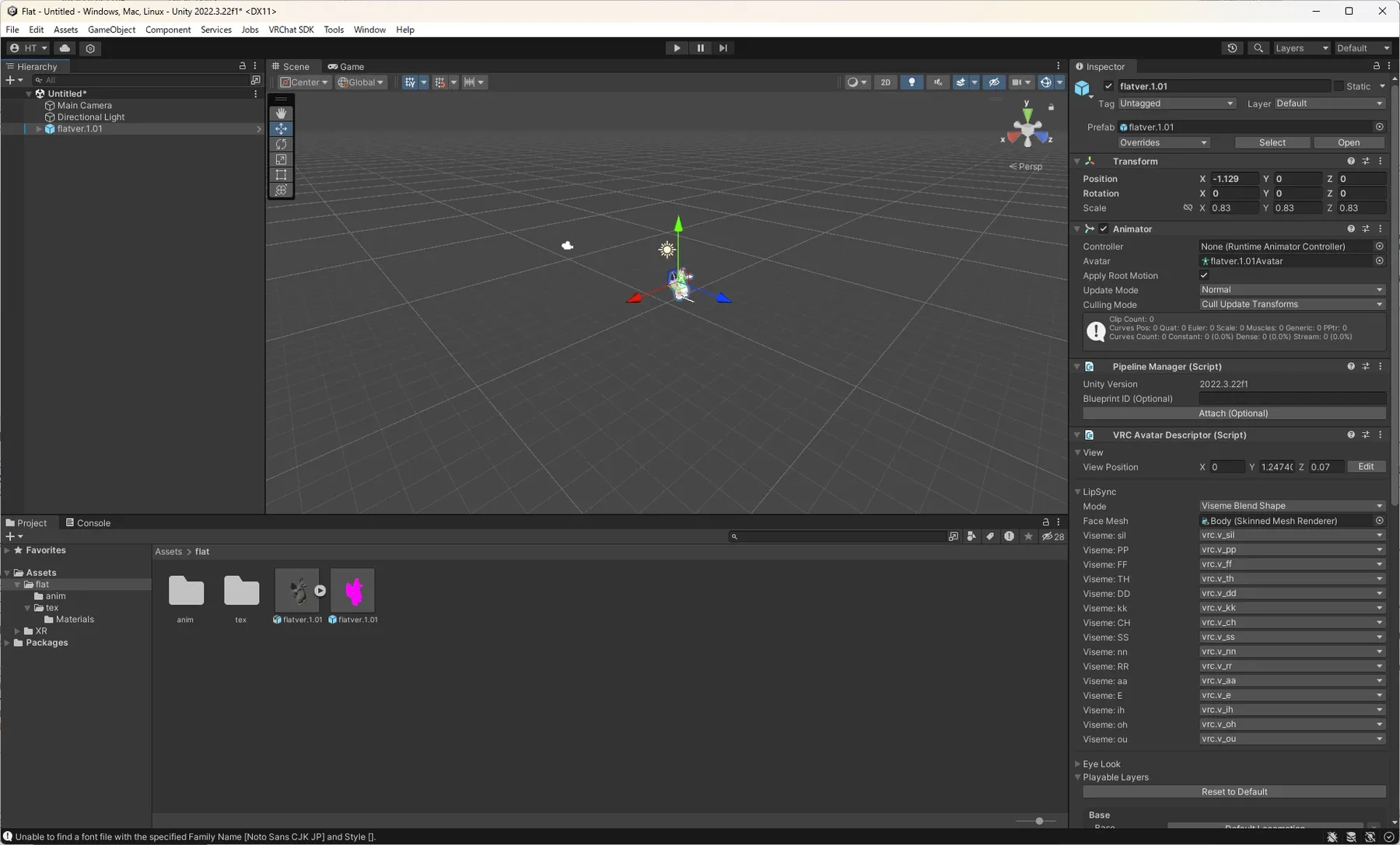Screen dimensions: 1400x845
Task: Click the Position X input field
Action: (x=1234, y=179)
